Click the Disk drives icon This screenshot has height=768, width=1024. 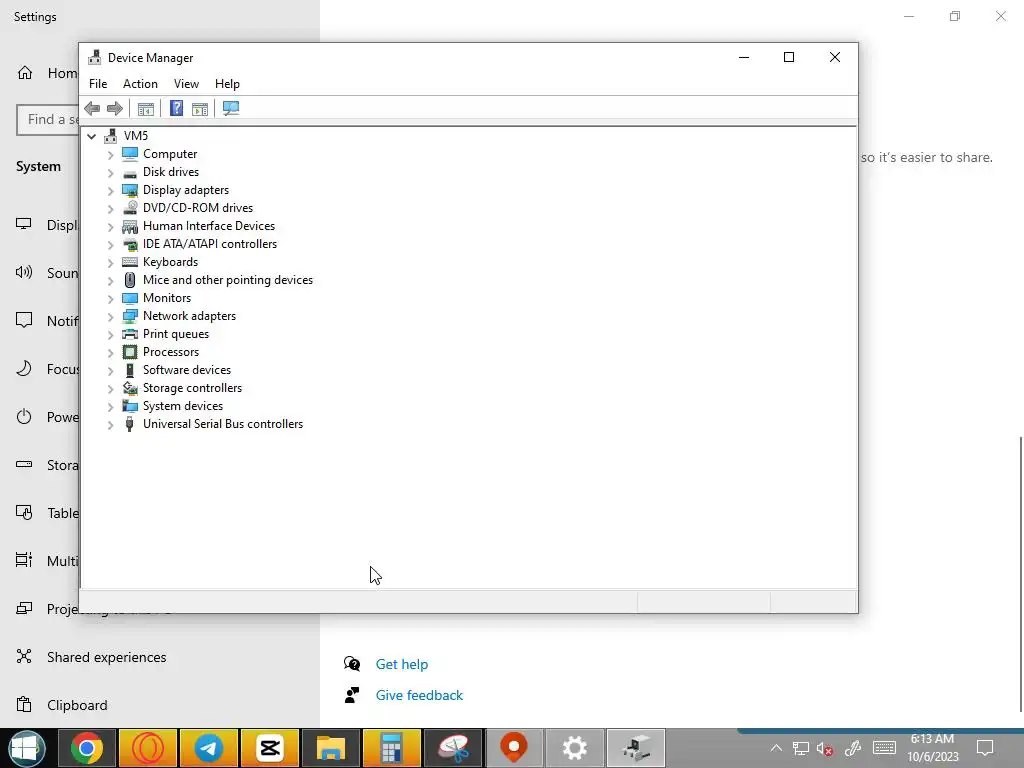130,172
